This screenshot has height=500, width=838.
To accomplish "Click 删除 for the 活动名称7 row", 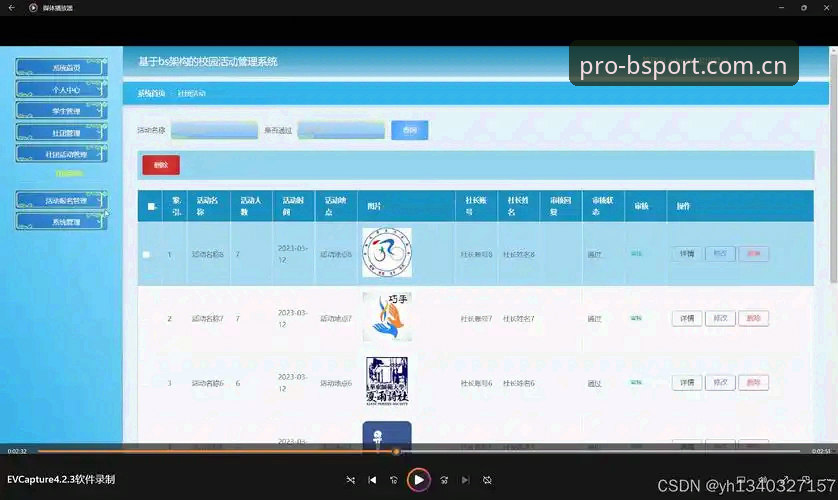I will pyautogui.click(x=753, y=318).
